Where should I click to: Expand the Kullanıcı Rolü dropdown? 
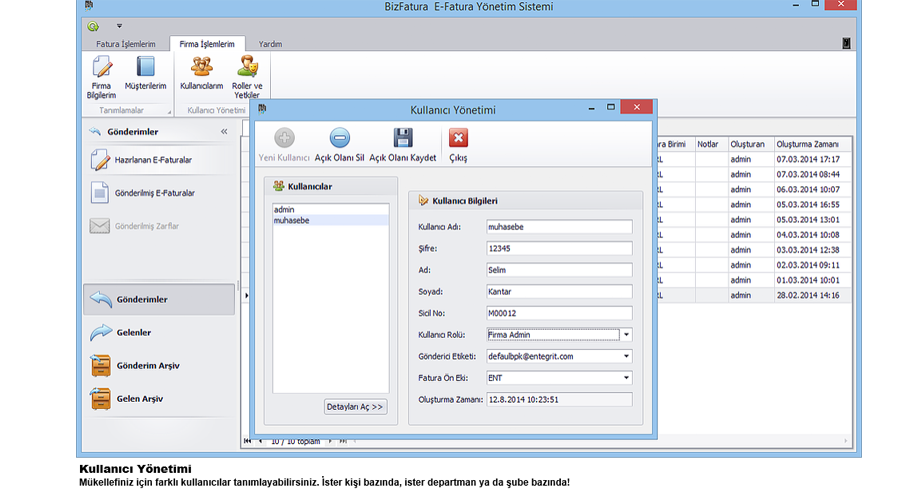pyautogui.click(x=625, y=335)
